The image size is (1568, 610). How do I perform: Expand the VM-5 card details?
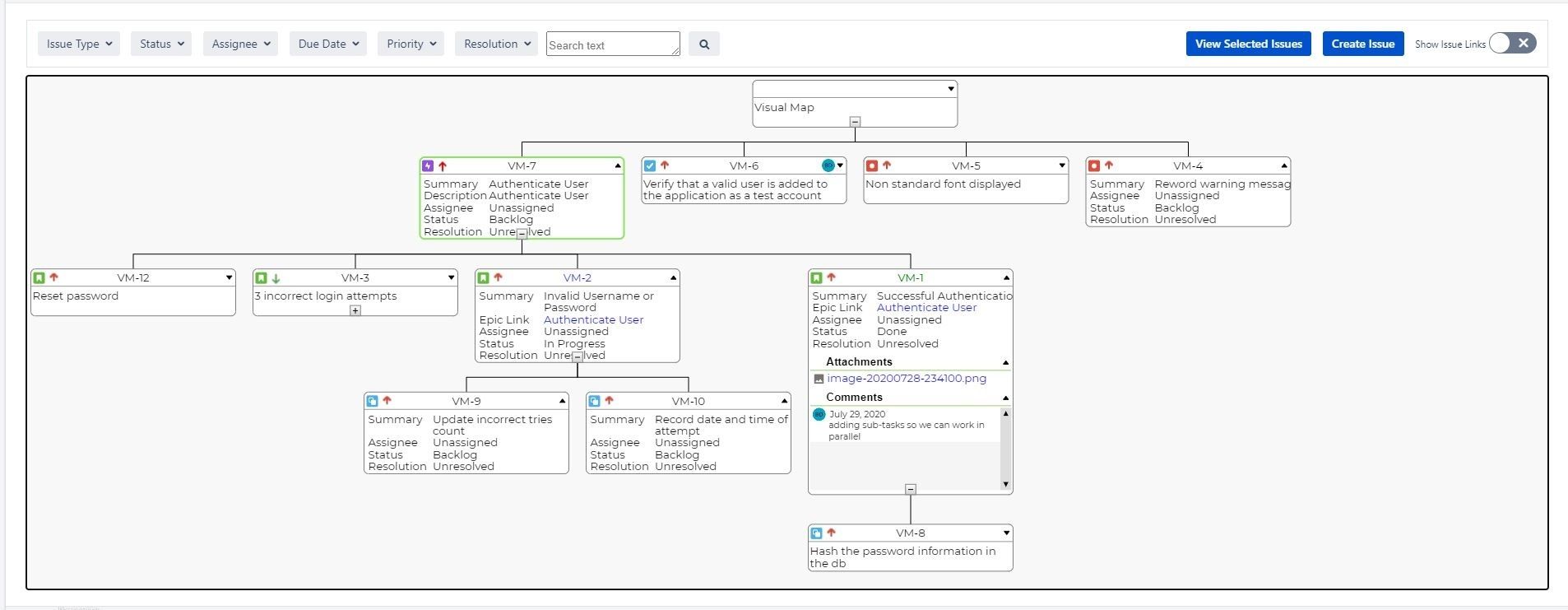pyautogui.click(x=1062, y=166)
